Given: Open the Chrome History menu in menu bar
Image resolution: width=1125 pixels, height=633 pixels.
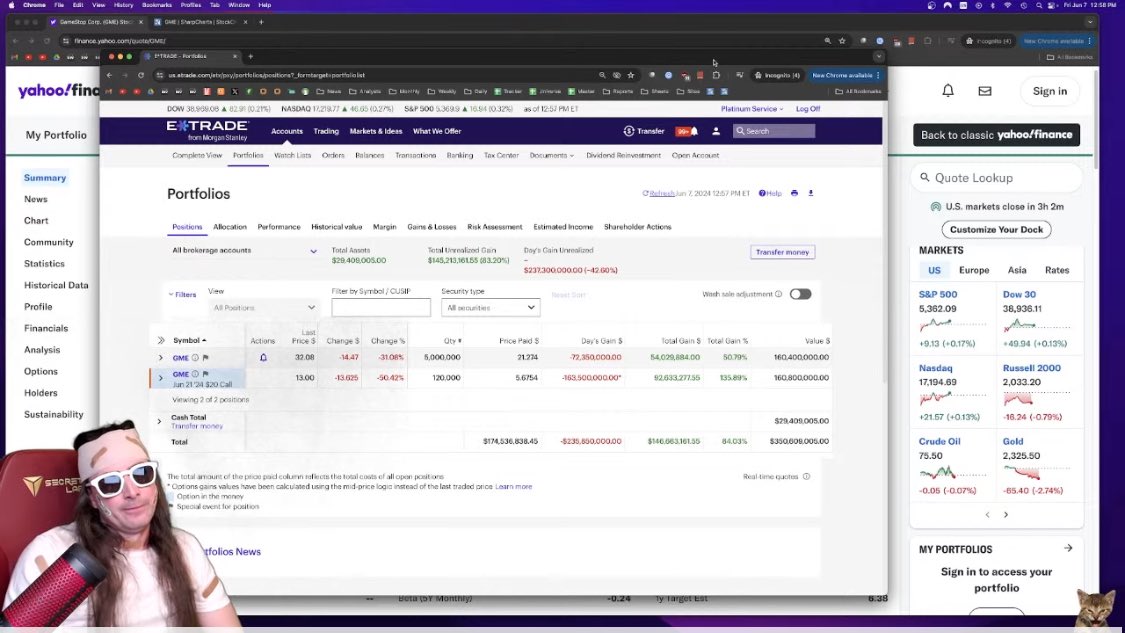Looking at the screenshot, I should [x=123, y=5].
